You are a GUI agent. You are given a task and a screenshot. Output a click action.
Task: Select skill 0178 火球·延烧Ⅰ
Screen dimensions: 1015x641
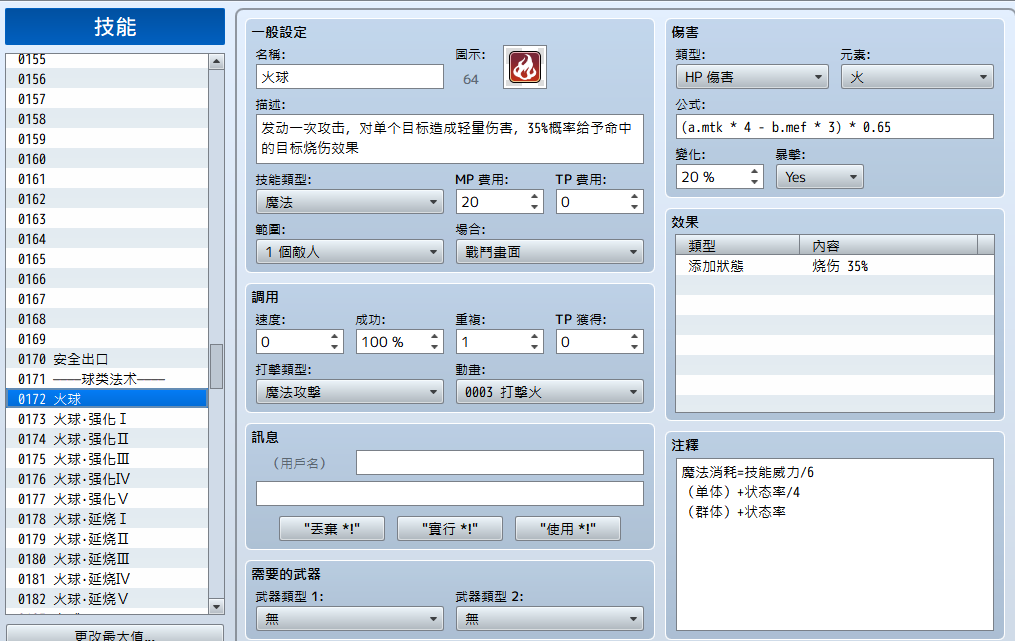click(107, 519)
